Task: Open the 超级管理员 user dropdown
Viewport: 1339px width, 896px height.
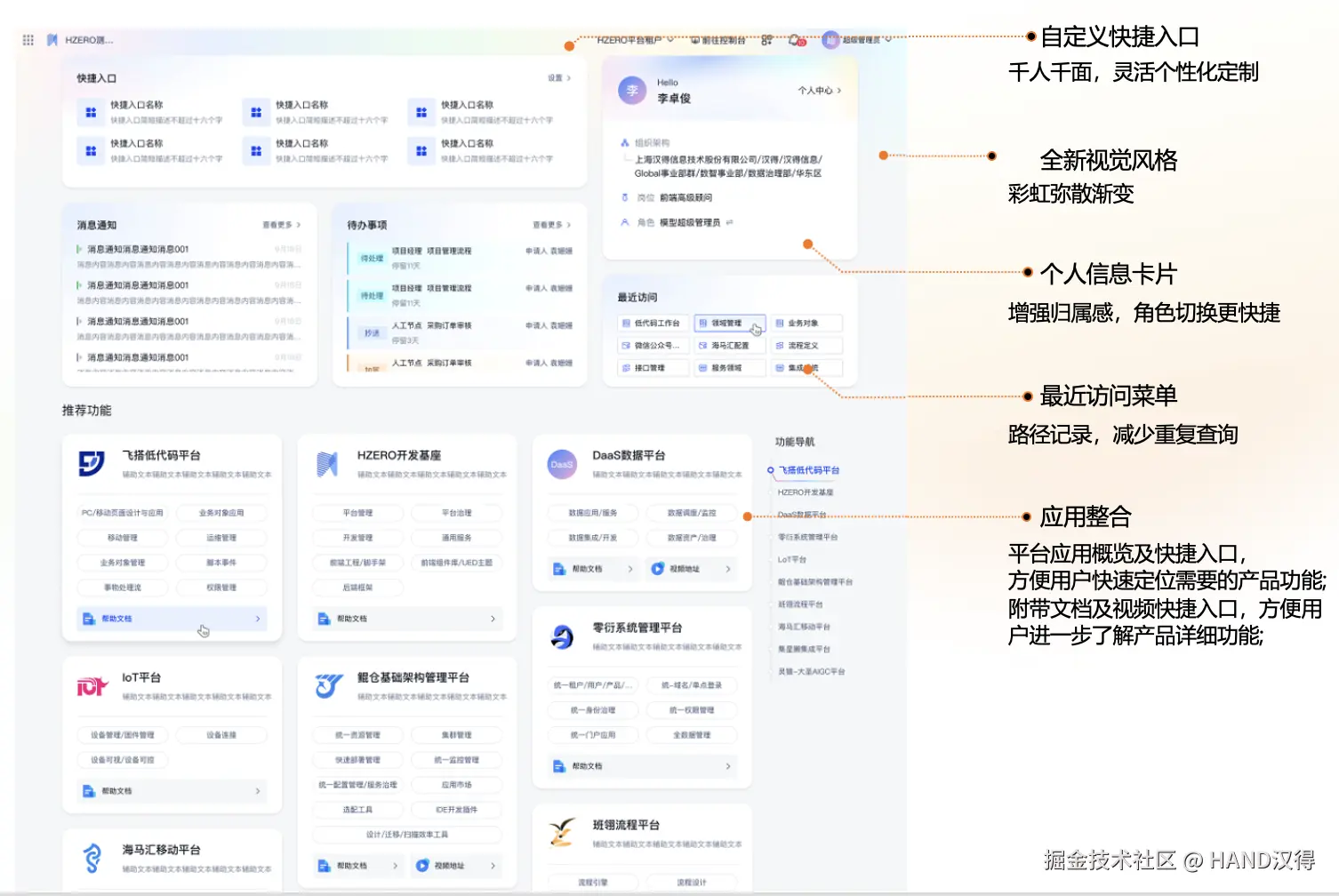Action: coord(857,40)
